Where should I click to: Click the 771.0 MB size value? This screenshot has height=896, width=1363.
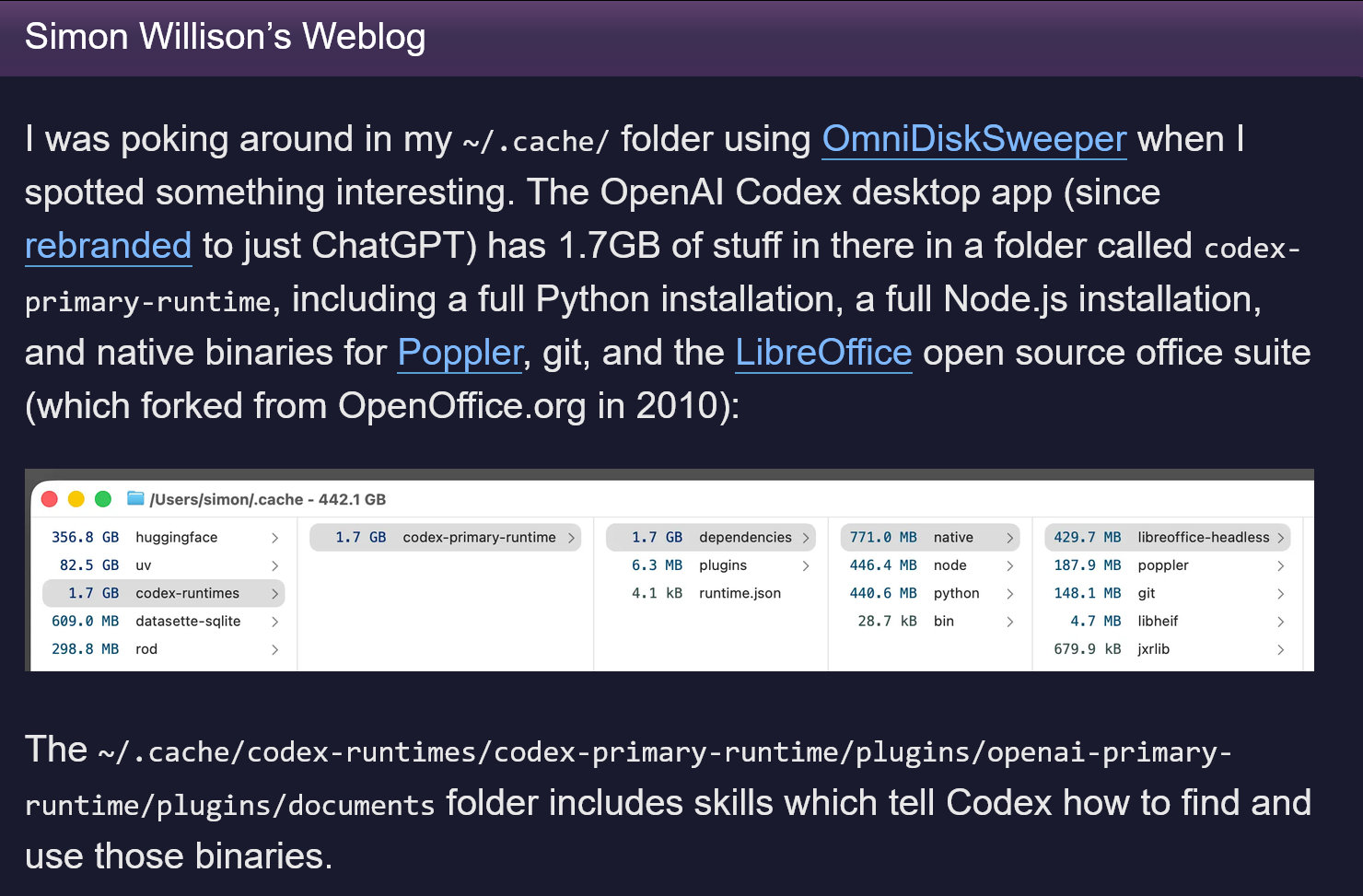pyautogui.click(x=883, y=538)
